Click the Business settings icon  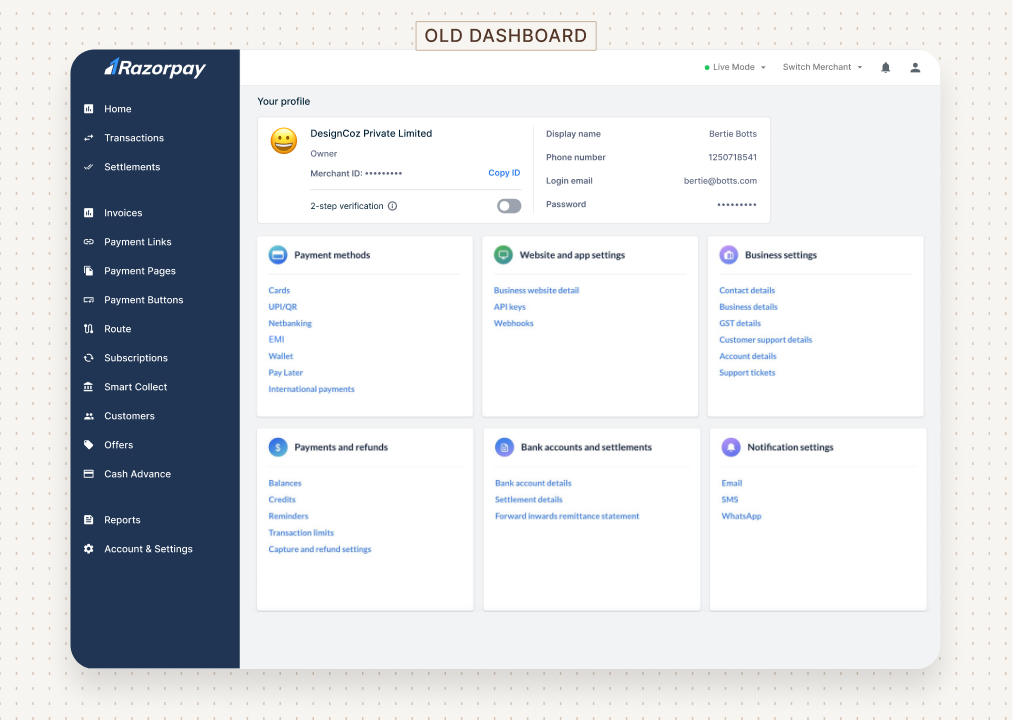click(729, 255)
